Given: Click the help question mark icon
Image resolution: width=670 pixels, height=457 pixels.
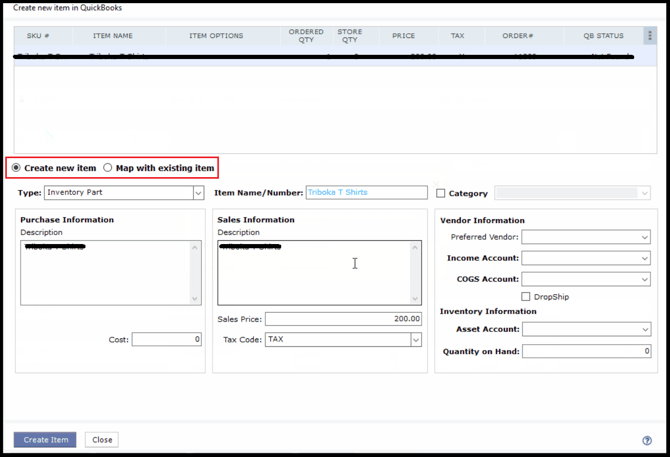Looking at the screenshot, I should click(x=647, y=440).
